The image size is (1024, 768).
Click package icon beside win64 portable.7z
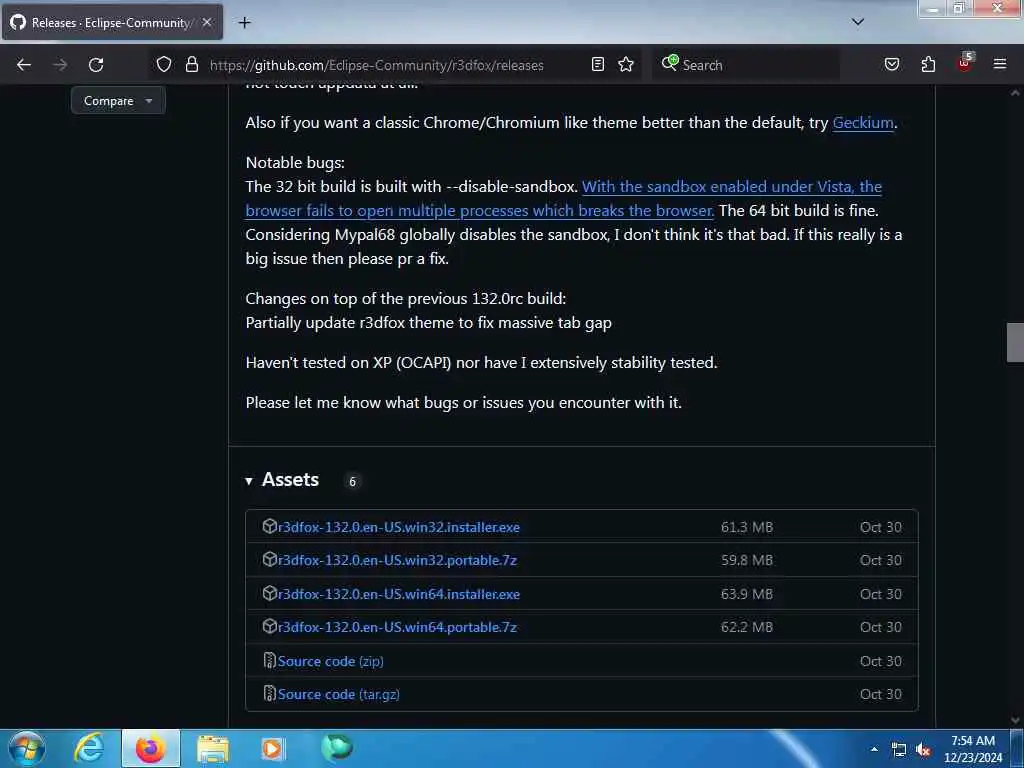tap(270, 626)
